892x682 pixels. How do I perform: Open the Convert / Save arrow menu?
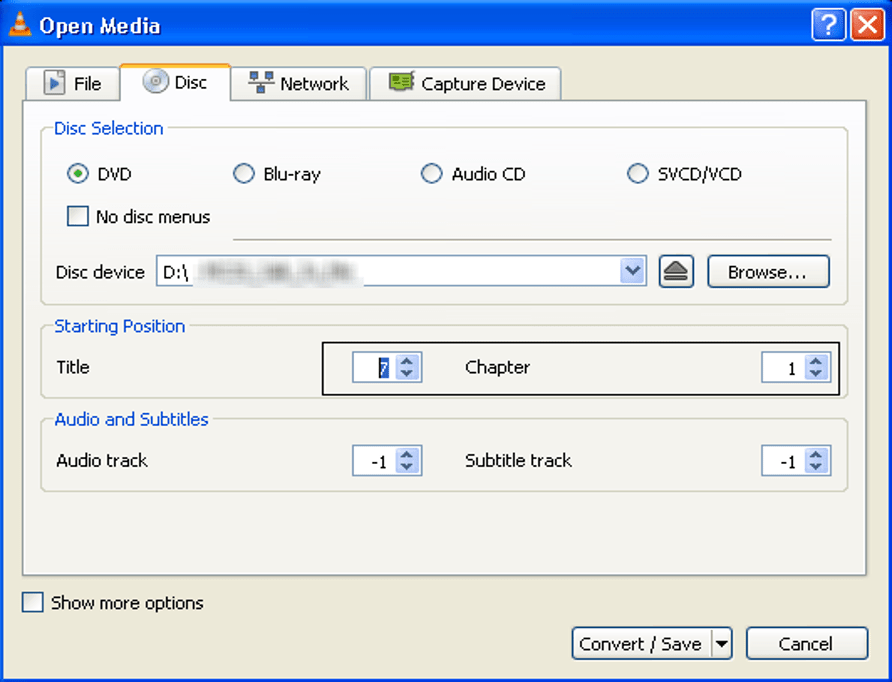point(721,644)
